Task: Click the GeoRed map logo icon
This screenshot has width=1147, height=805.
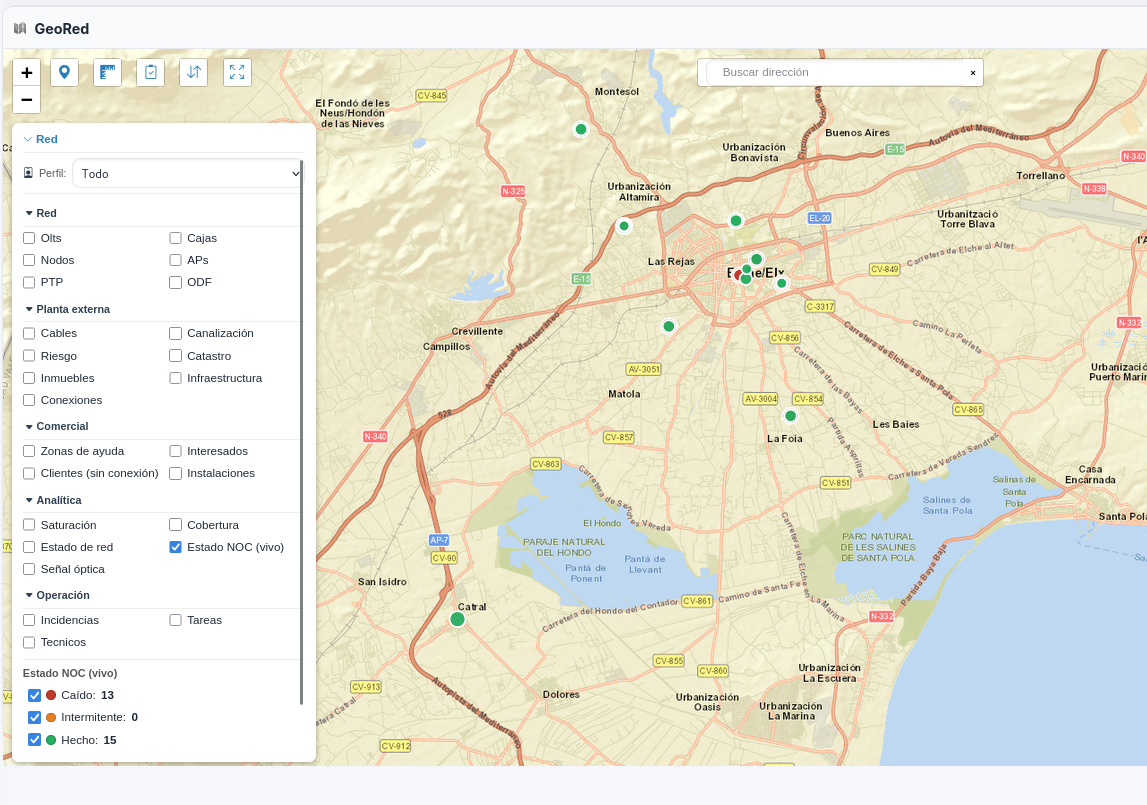Action: [20, 29]
